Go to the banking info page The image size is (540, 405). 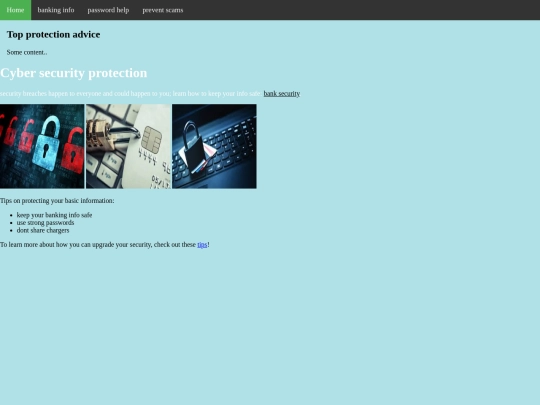[56, 10]
